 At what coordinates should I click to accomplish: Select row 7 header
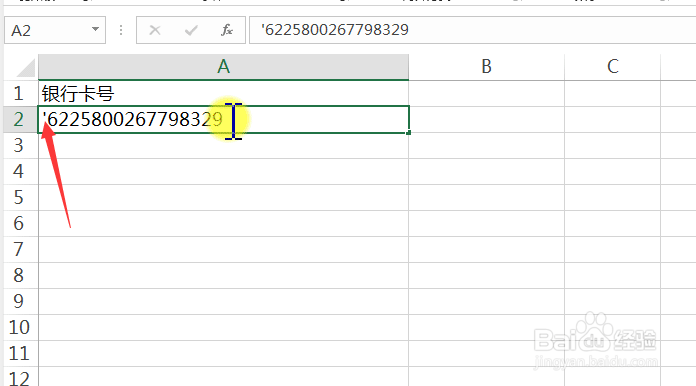click(20, 249)
